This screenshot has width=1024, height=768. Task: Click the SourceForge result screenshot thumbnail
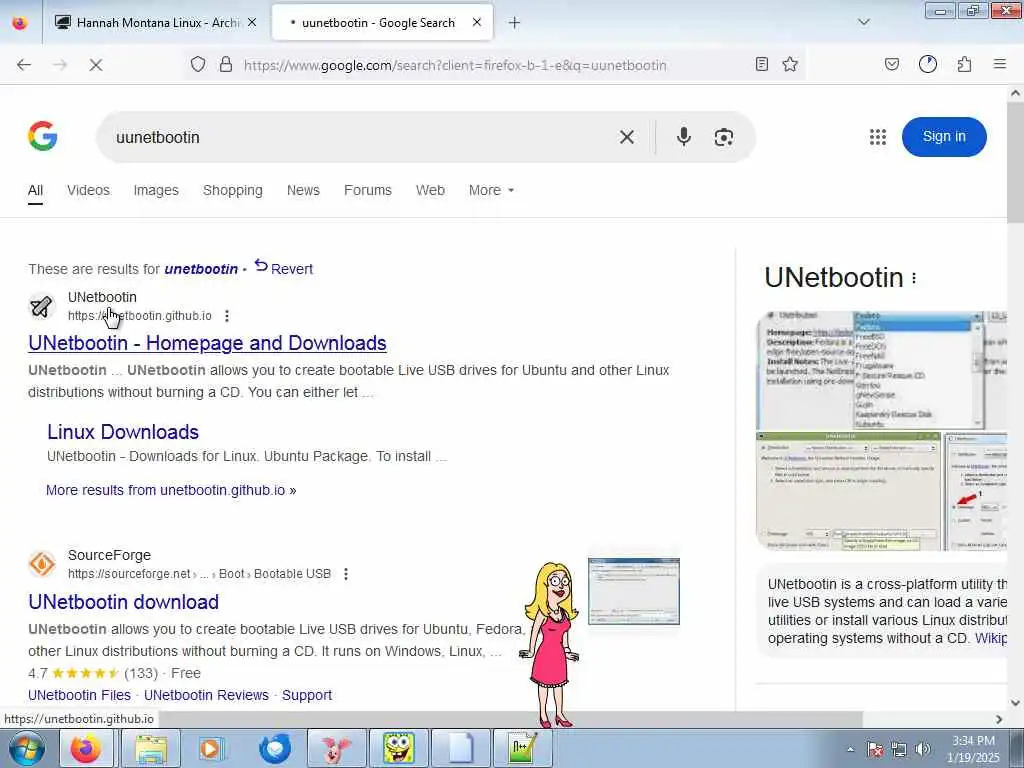tap(633, 591)
